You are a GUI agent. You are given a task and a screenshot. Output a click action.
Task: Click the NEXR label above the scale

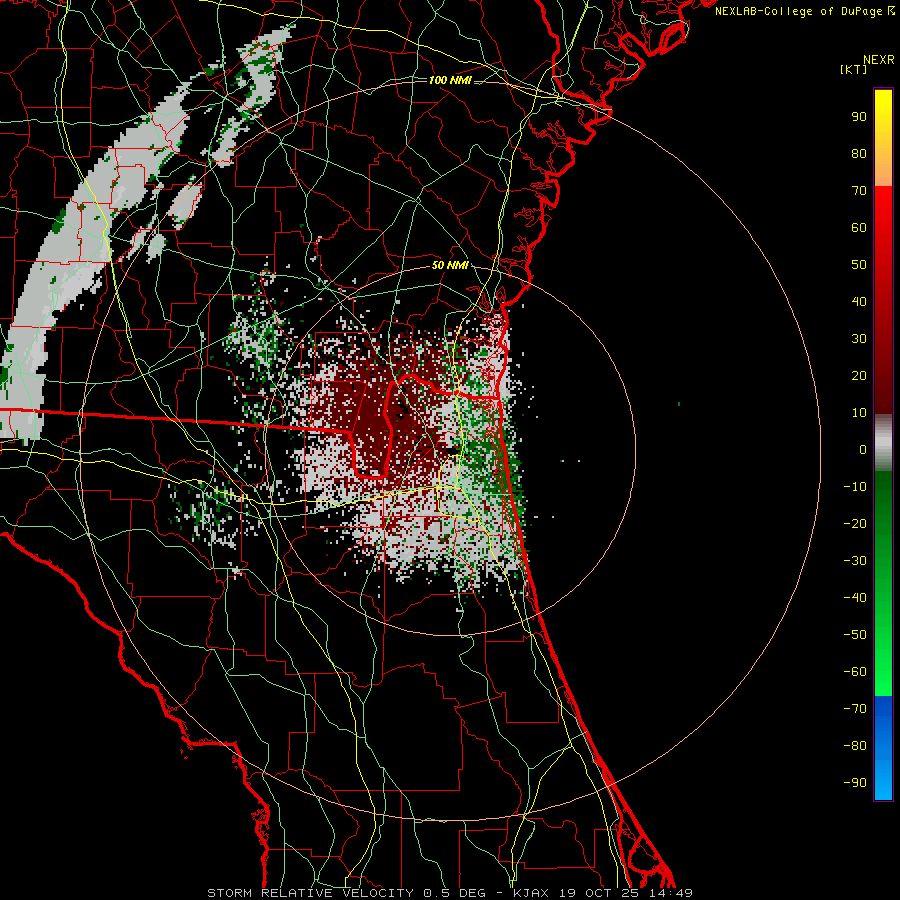pos(879,60)
